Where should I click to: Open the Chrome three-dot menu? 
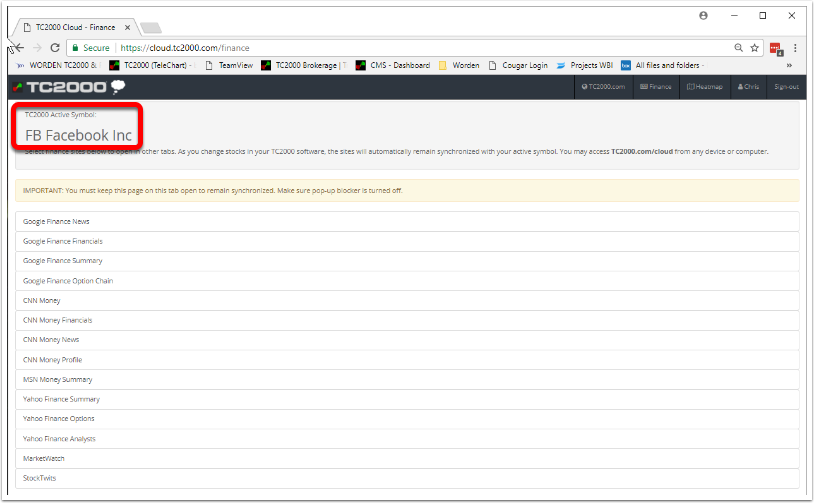point(795,48)
